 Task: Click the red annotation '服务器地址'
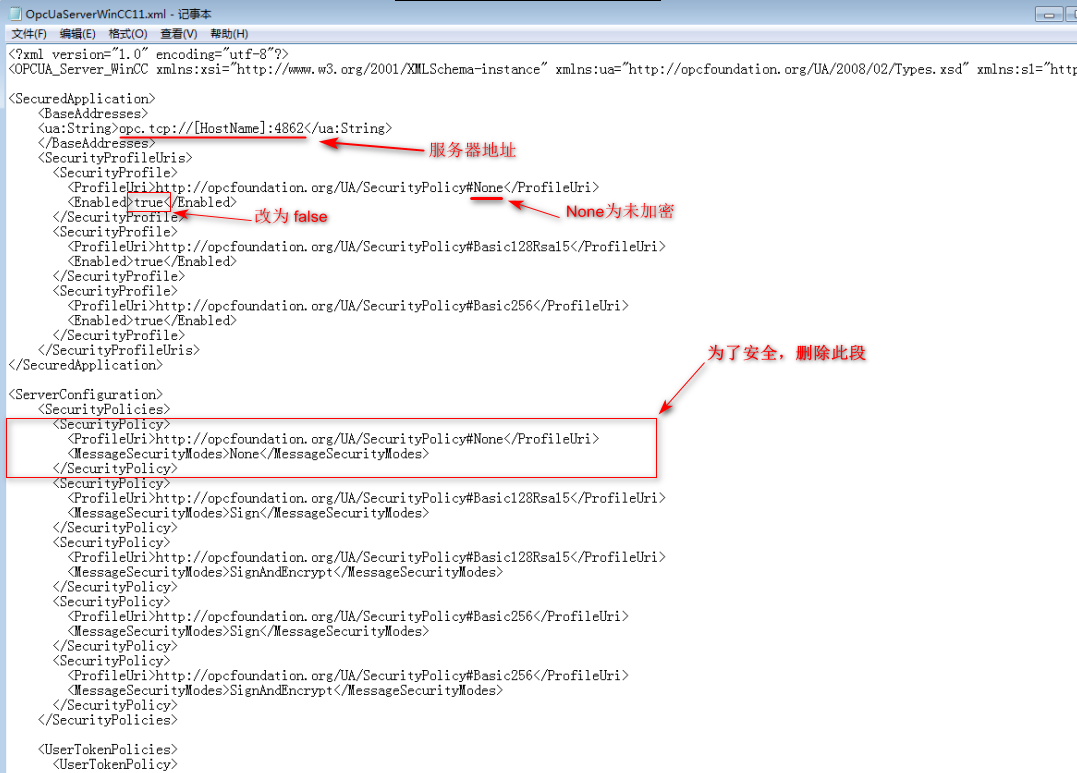pos(472,150)
